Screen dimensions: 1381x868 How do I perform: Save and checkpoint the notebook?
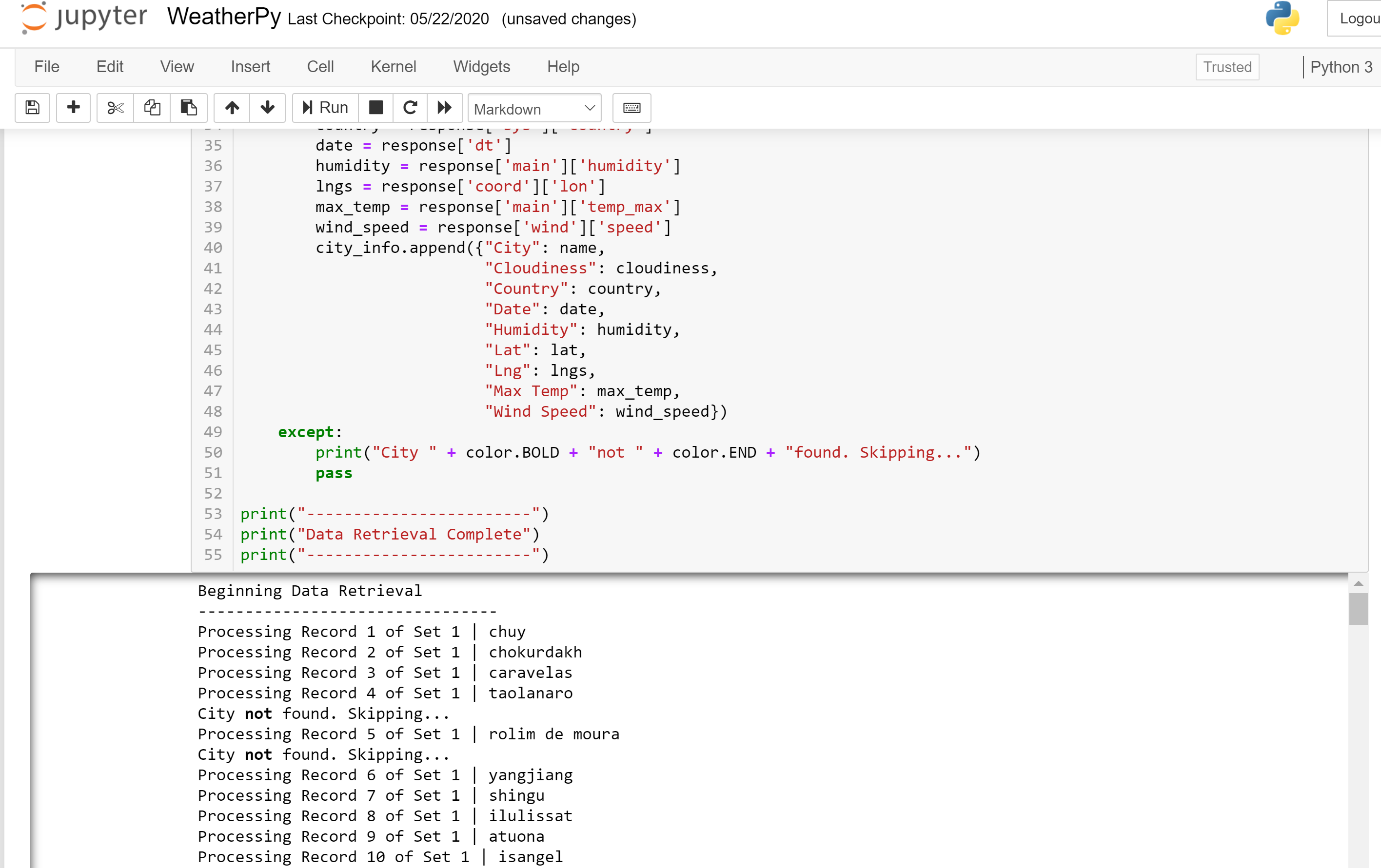coord(32,108)
